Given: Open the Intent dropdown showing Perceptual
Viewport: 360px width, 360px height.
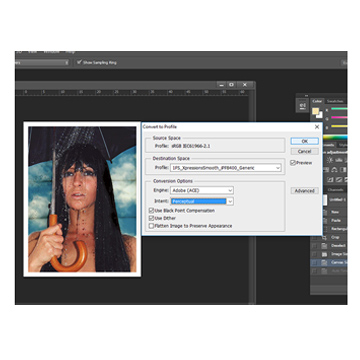Looking at the screenshot, I should (x=202, y=201).
